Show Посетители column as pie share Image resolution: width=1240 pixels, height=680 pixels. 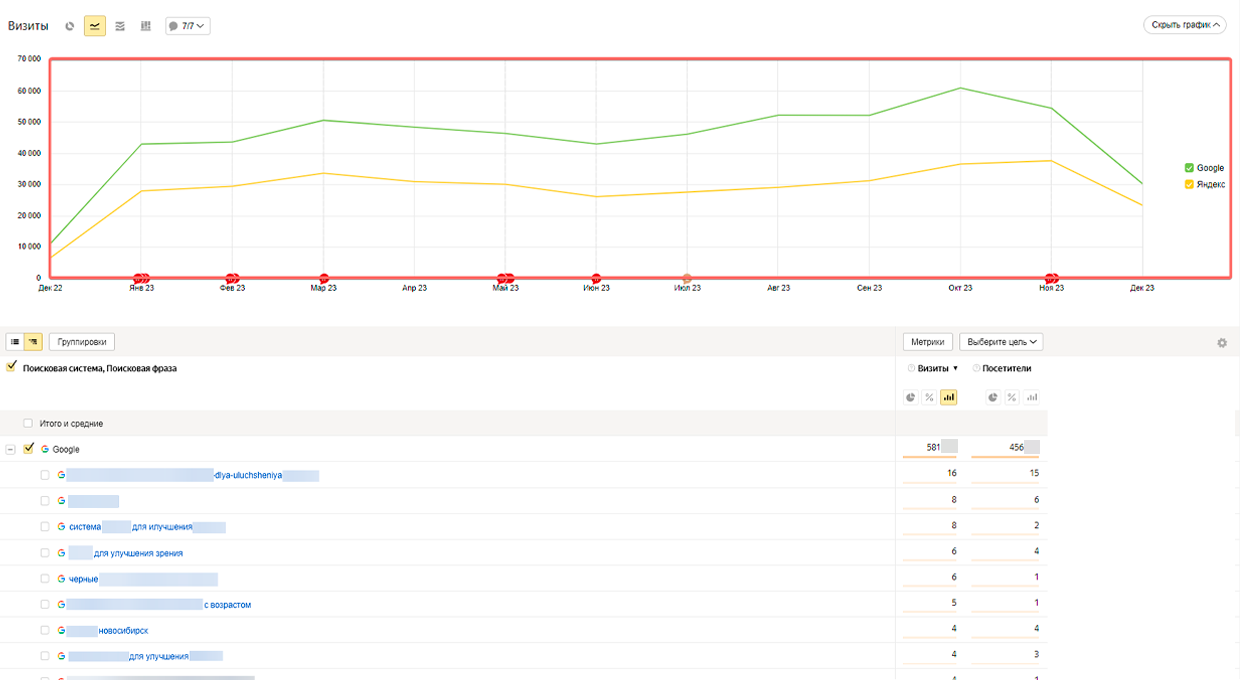click(993, 397)
